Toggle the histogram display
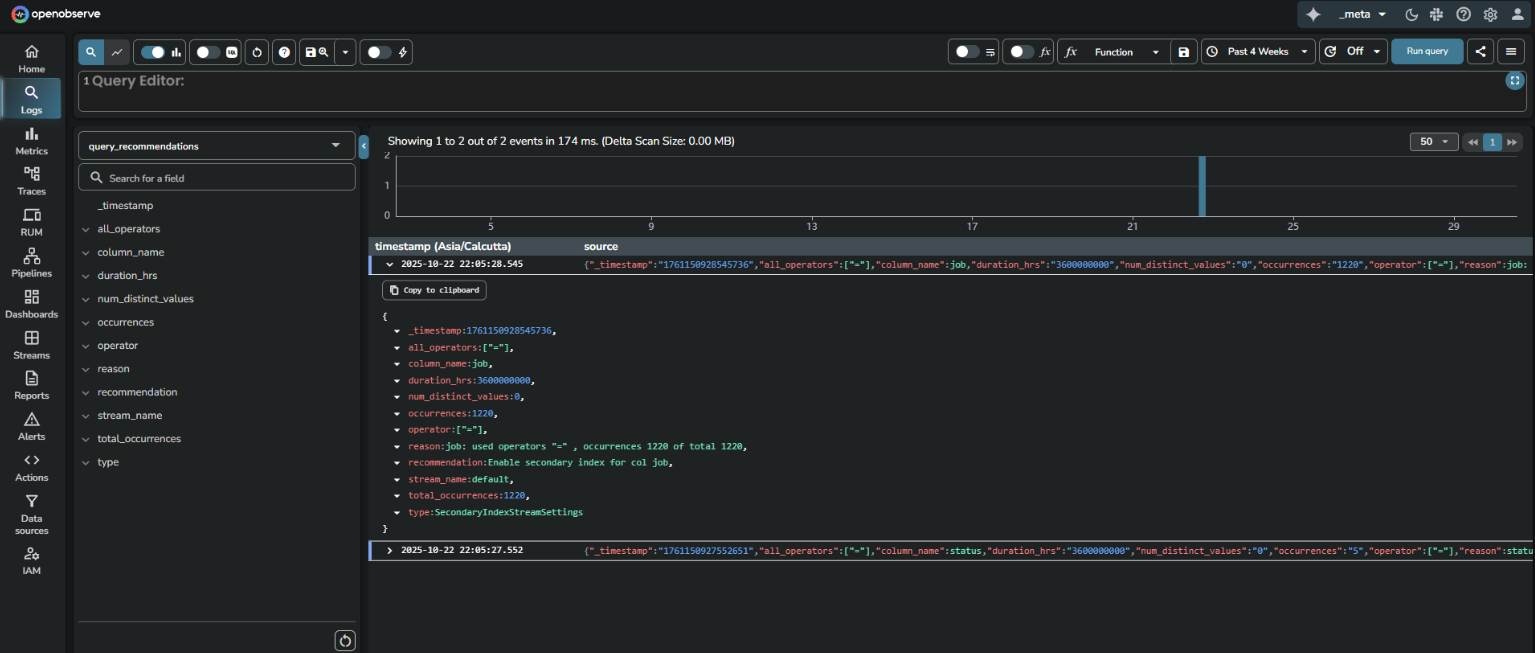The image size is (1535, 653). click(x=152, y=51)
